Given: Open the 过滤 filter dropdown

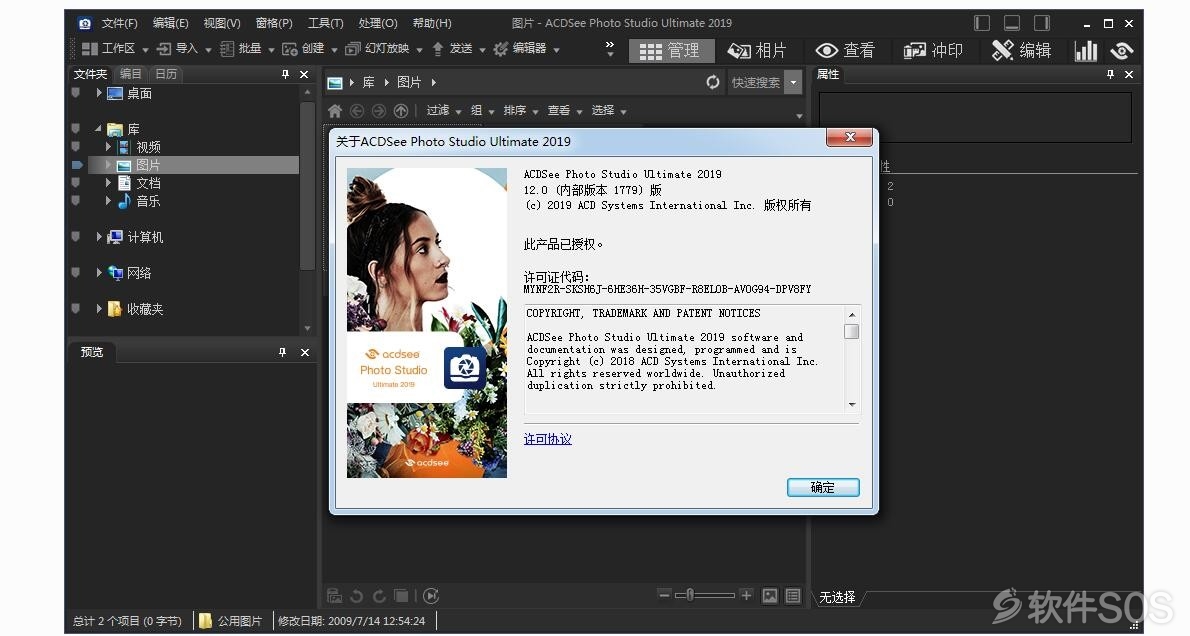Looking at the screenshot, I should click(x=443, y=111).
